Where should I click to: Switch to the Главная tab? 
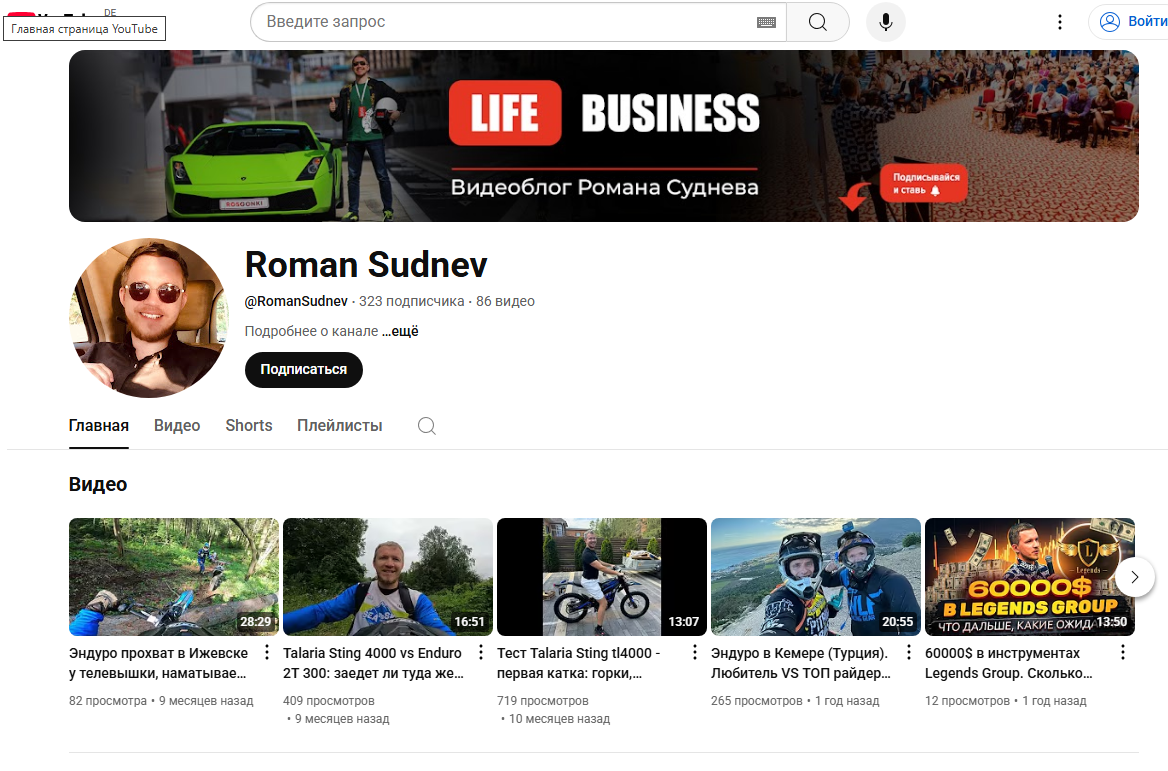[98, 426]
